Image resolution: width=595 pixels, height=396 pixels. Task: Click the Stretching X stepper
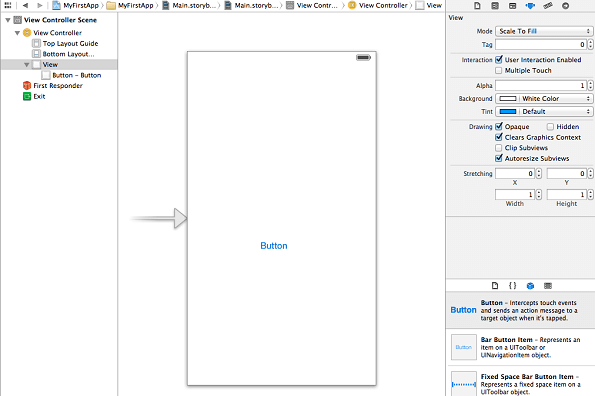[539, 174]
